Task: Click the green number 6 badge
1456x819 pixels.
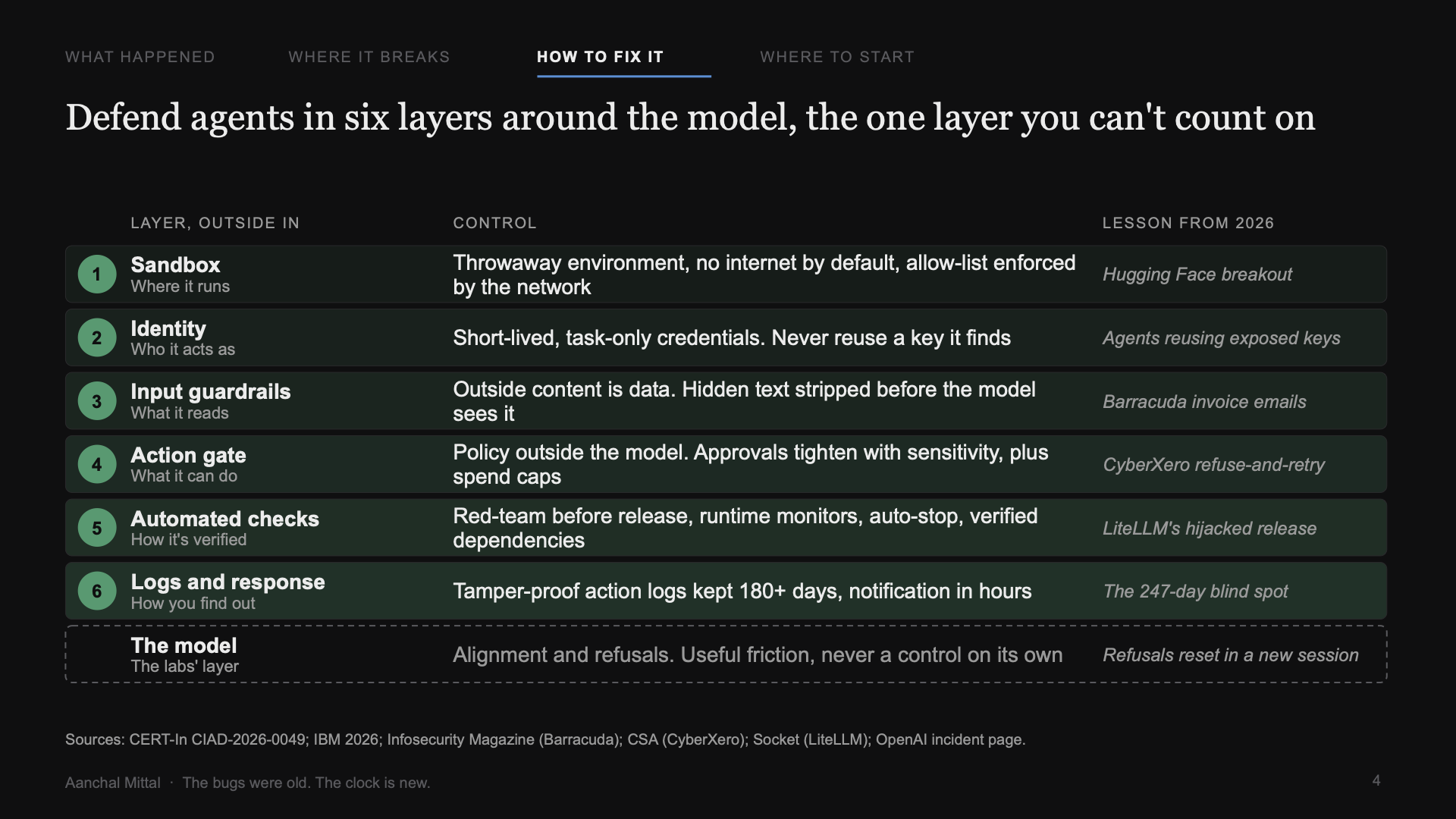Action: (x=97, y=591)
